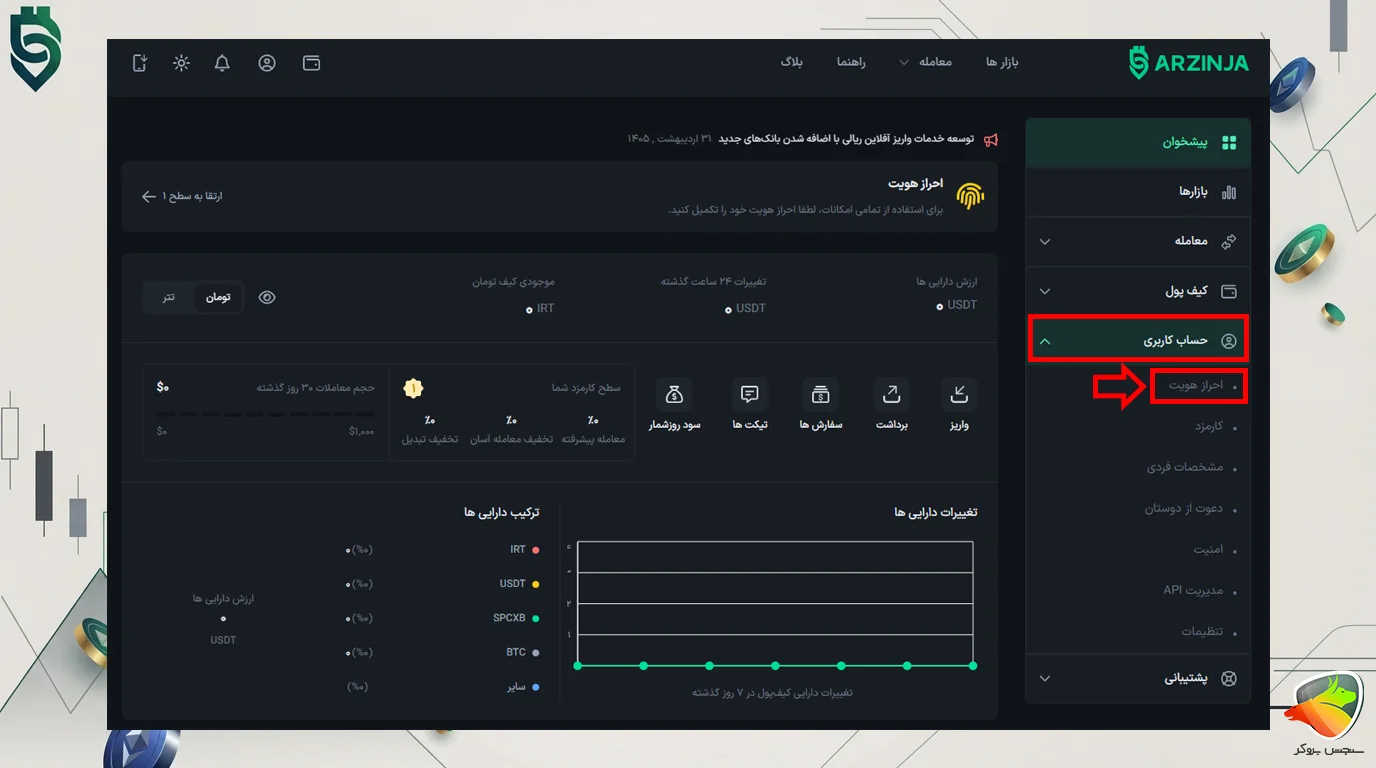
Task: Open notifications bell icon
Action: 223,63
